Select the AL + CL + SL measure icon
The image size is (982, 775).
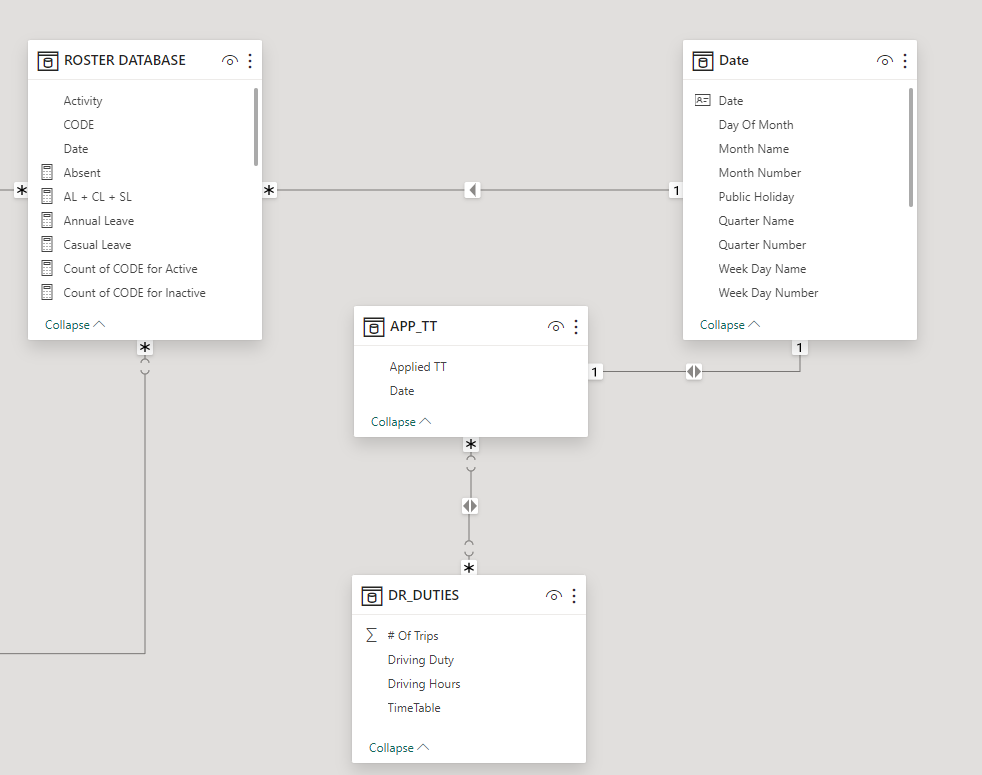tap(47, 196)
